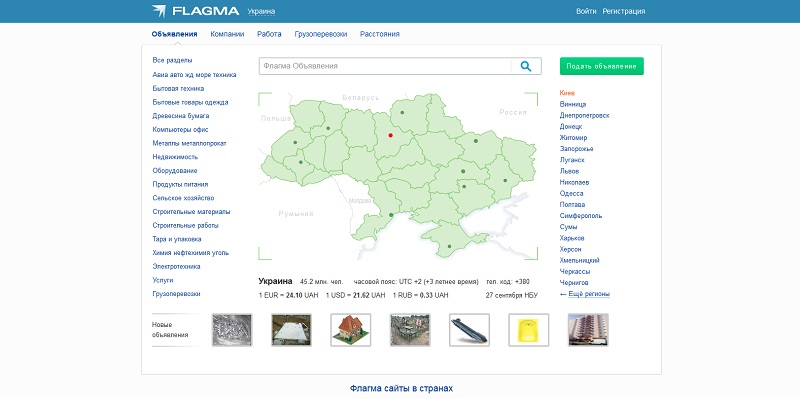
Task: Click the Flagma logo icon
Action: tap(159, 11)
